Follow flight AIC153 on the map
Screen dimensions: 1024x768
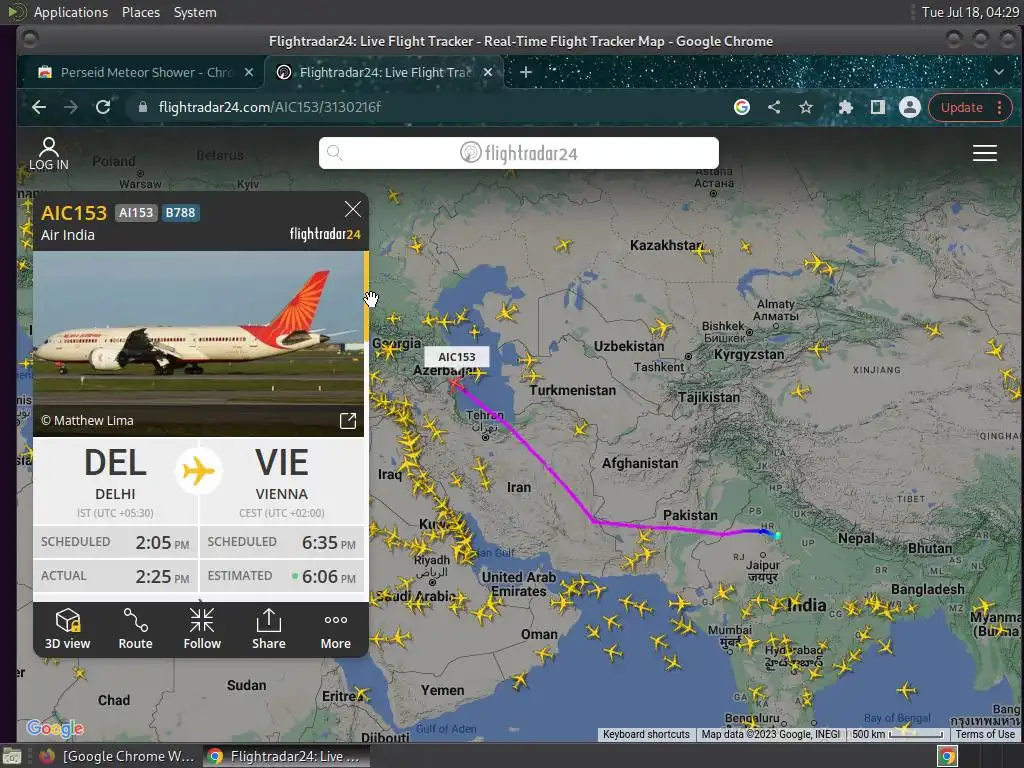click(x=202, y=629)
